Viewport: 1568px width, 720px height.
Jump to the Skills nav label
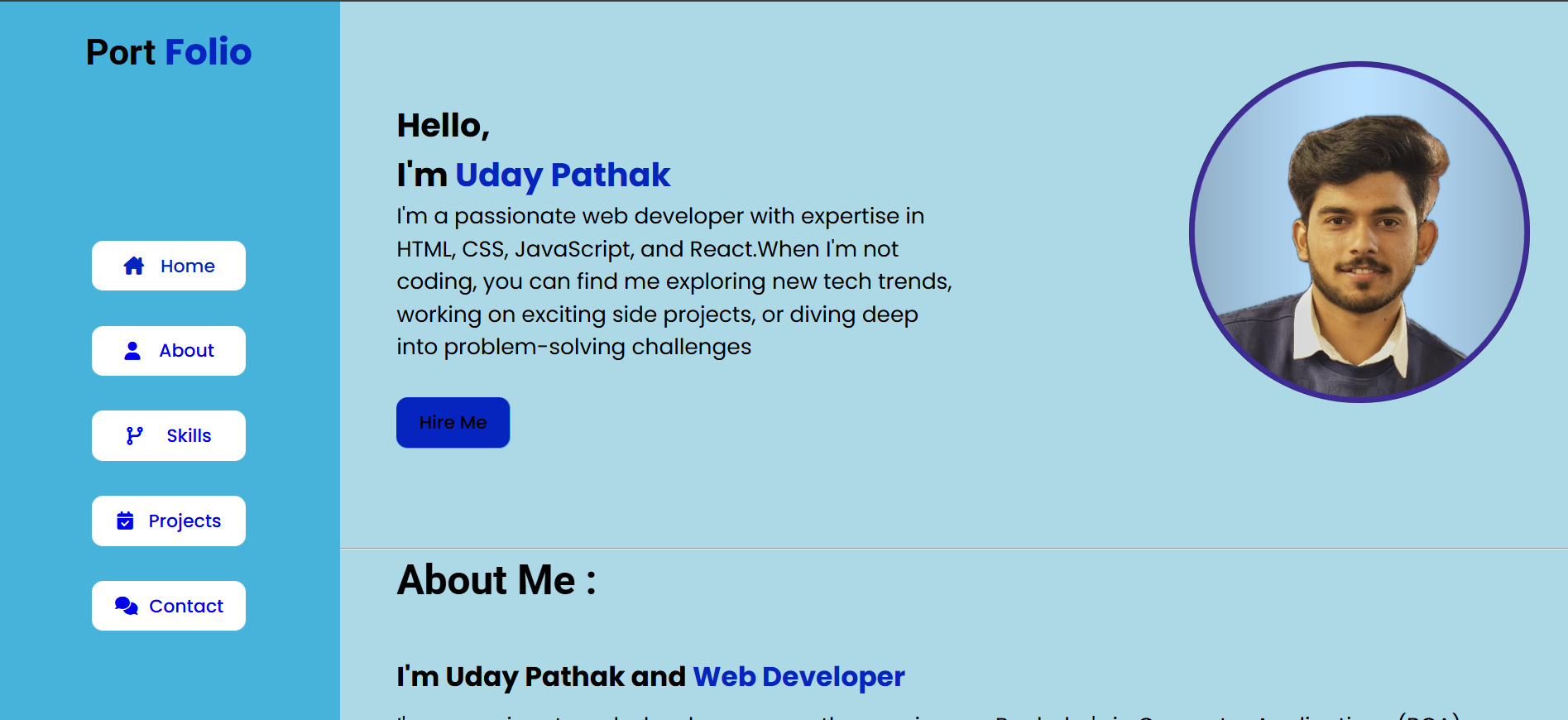coord(189,436)
